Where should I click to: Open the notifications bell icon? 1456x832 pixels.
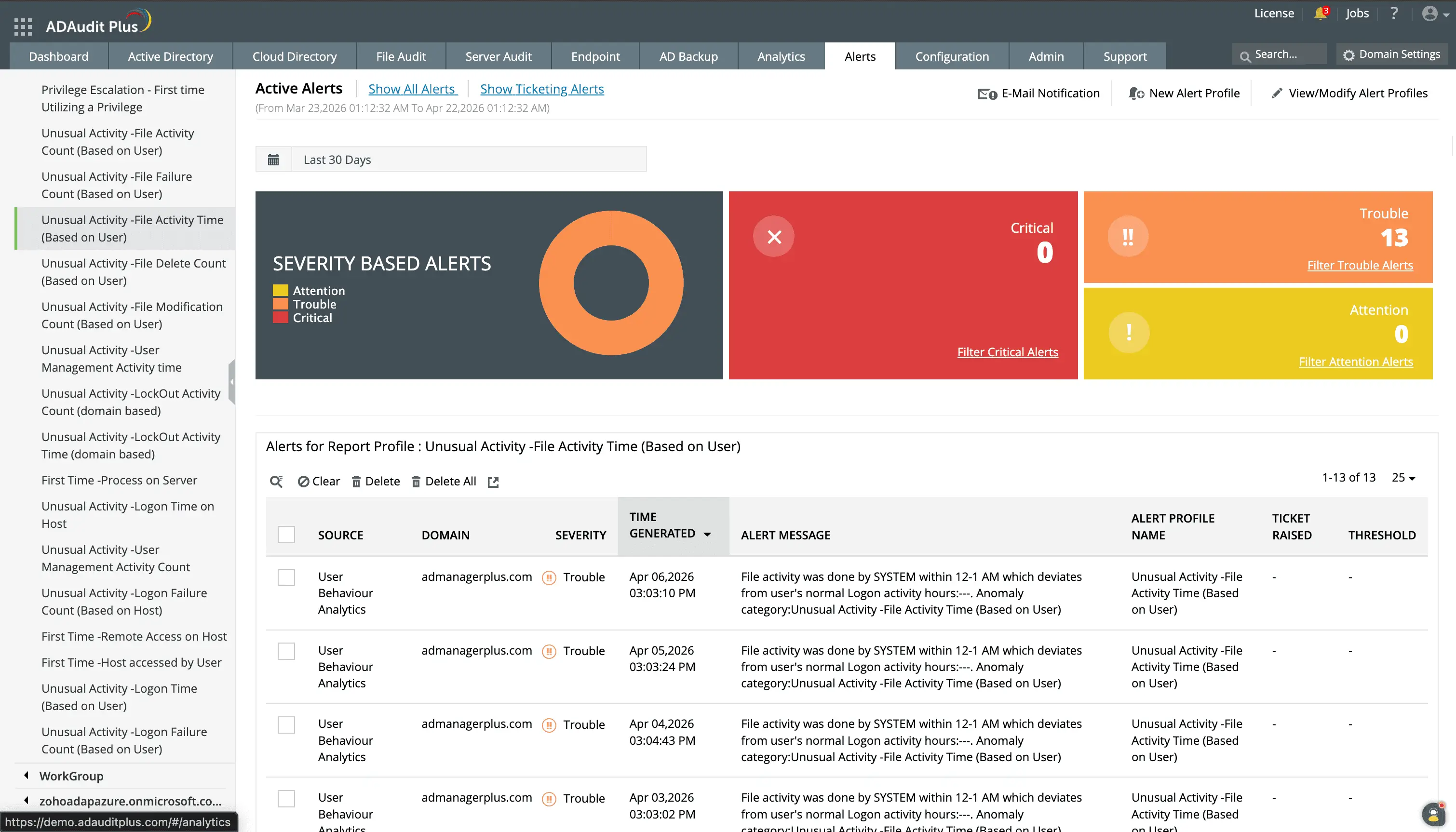[x=1320, y=13]
